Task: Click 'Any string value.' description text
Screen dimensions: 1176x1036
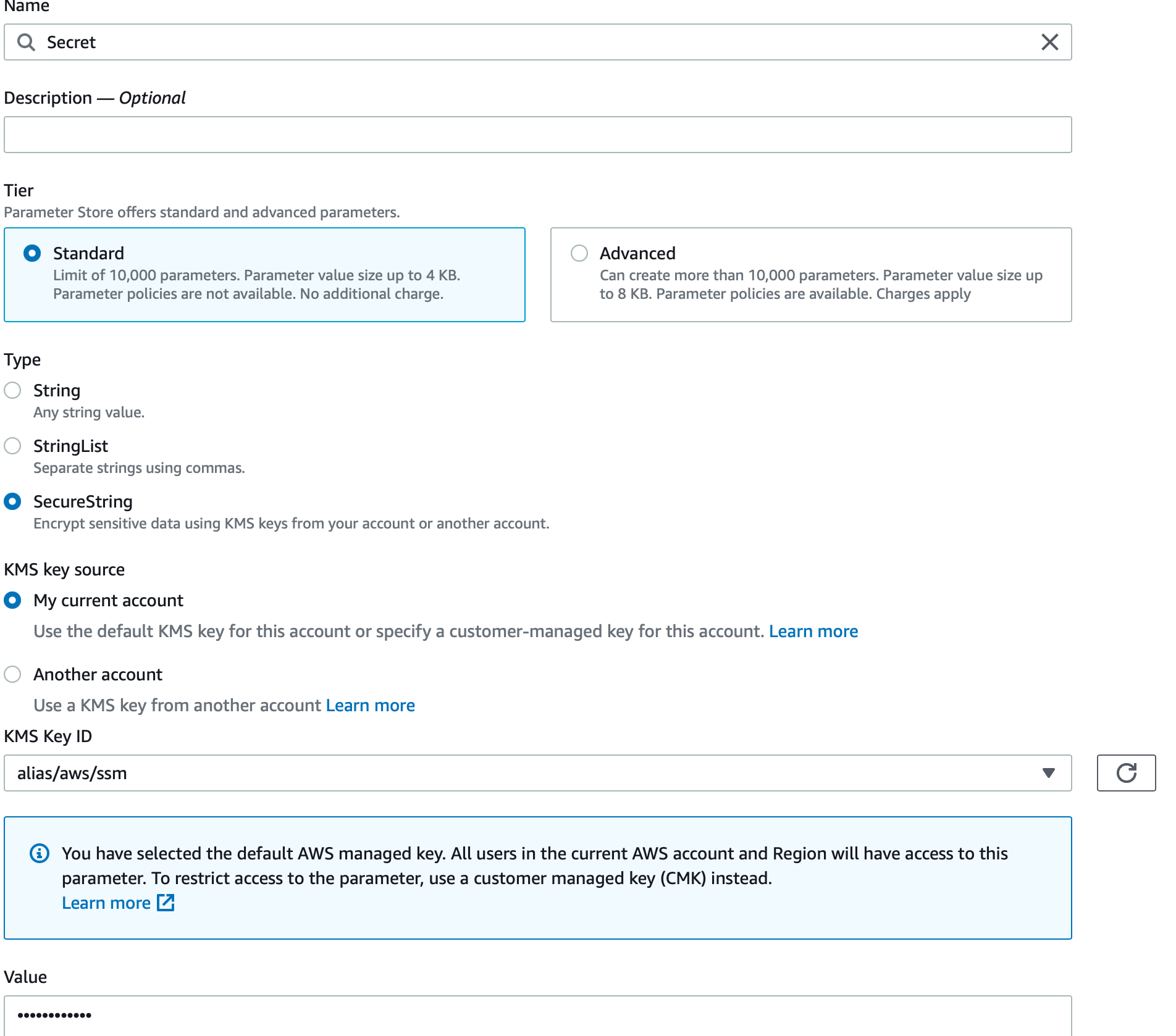Action: tap(89, 412)
